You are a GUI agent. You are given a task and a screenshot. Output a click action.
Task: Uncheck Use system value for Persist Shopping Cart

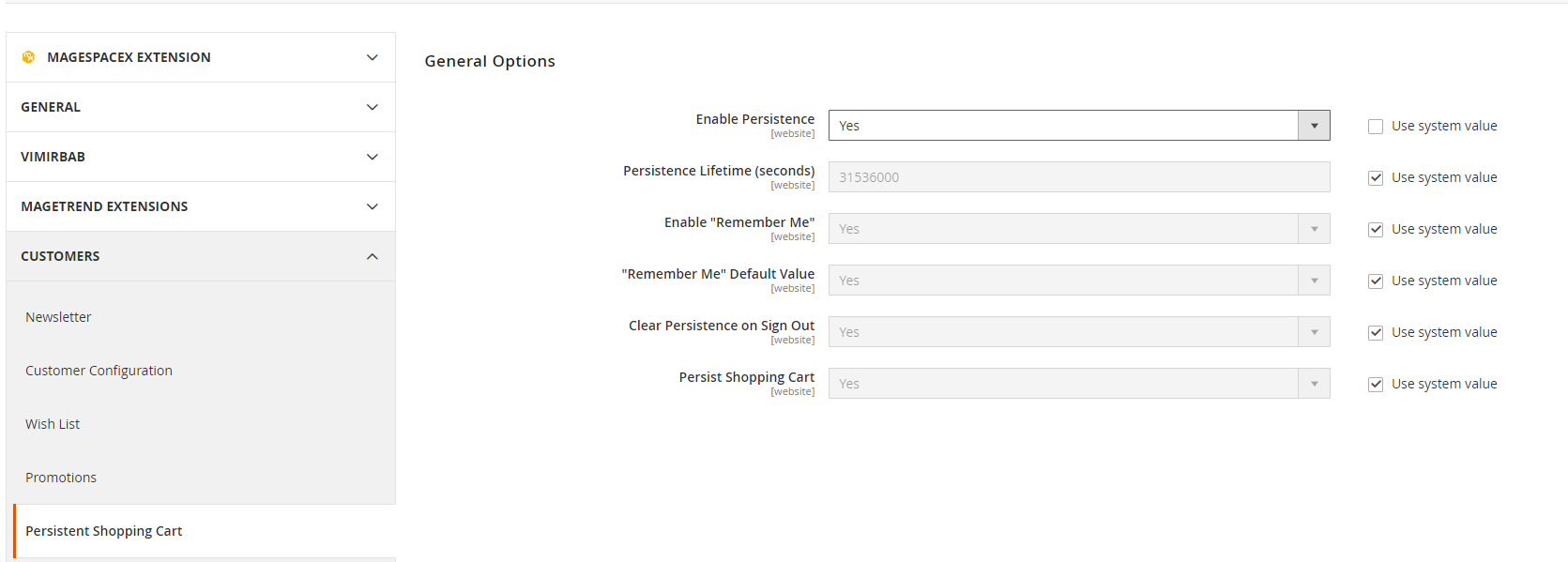(1375, 383)
